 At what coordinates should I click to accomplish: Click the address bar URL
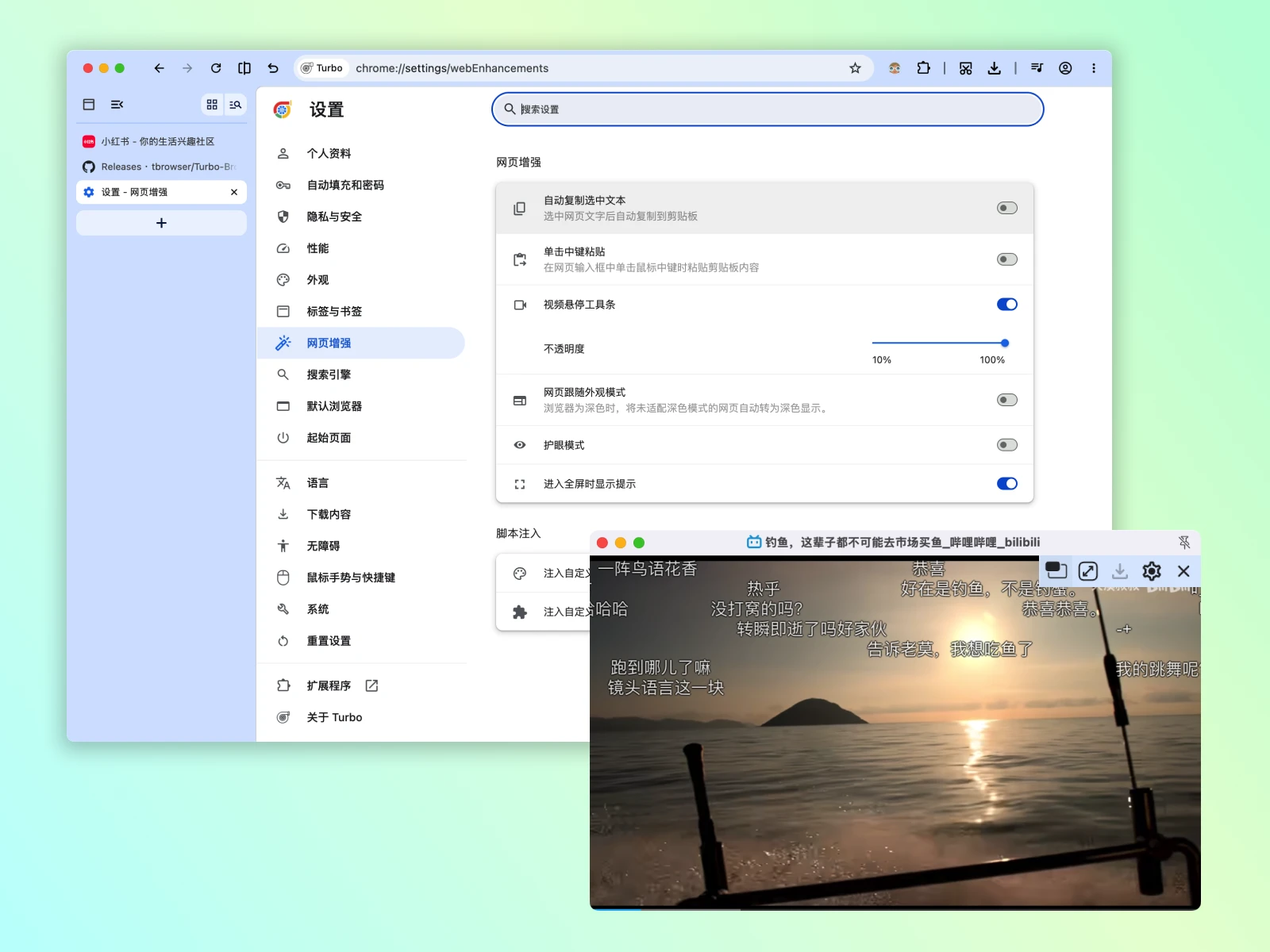click(452, 68)
